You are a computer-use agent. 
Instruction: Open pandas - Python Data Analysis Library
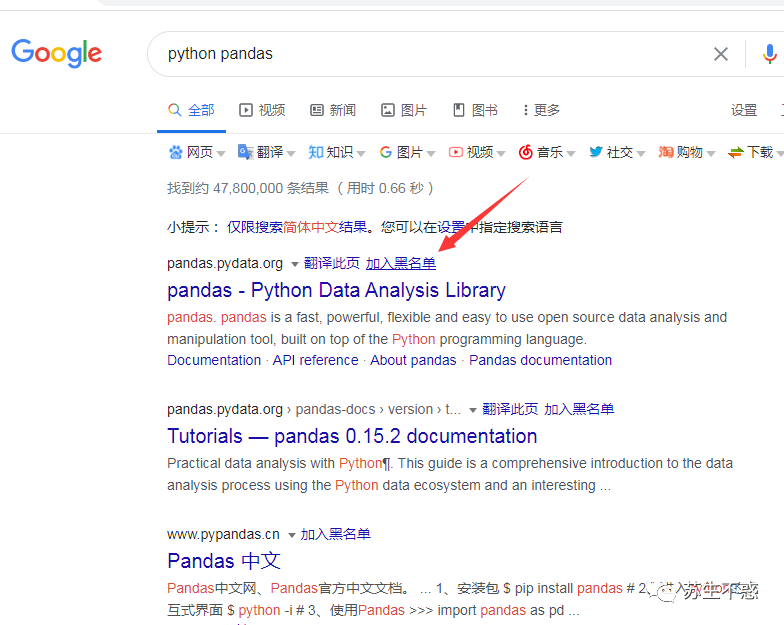coord(336,290)
